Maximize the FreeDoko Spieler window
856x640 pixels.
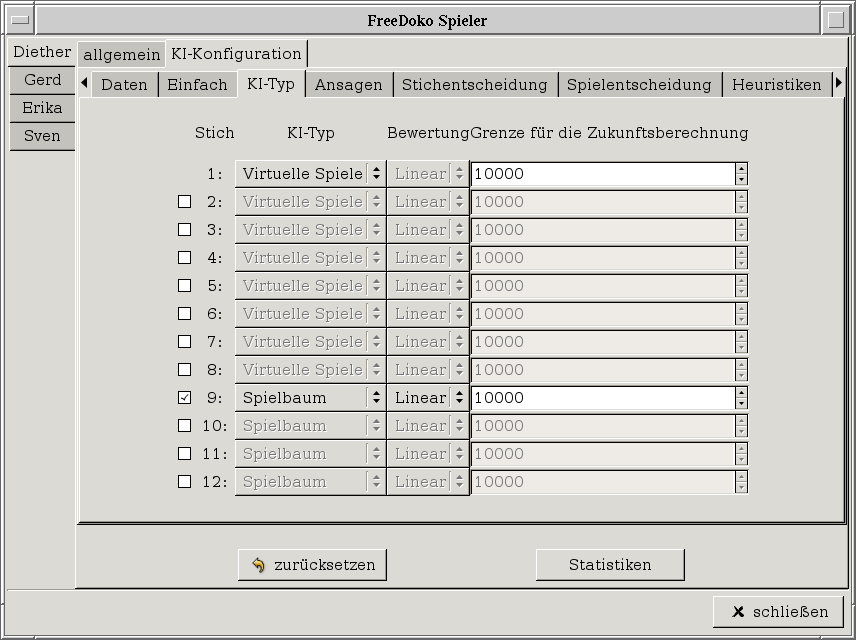(836, 20)
